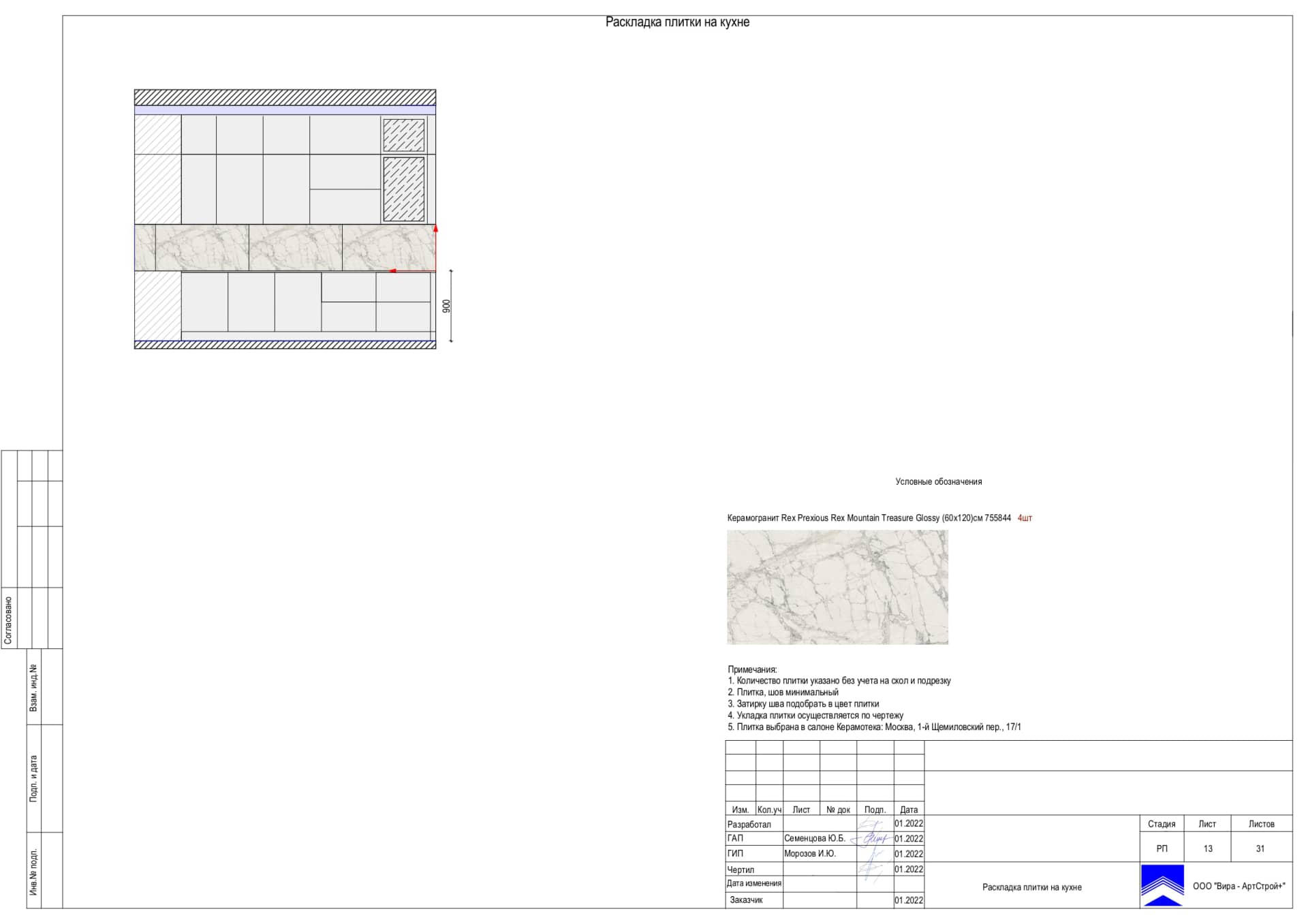This screenshot has height=924, width=1308.
Task: Click the large hatched appliance in the upper cabinets
Action: click(x=403, y=189)
